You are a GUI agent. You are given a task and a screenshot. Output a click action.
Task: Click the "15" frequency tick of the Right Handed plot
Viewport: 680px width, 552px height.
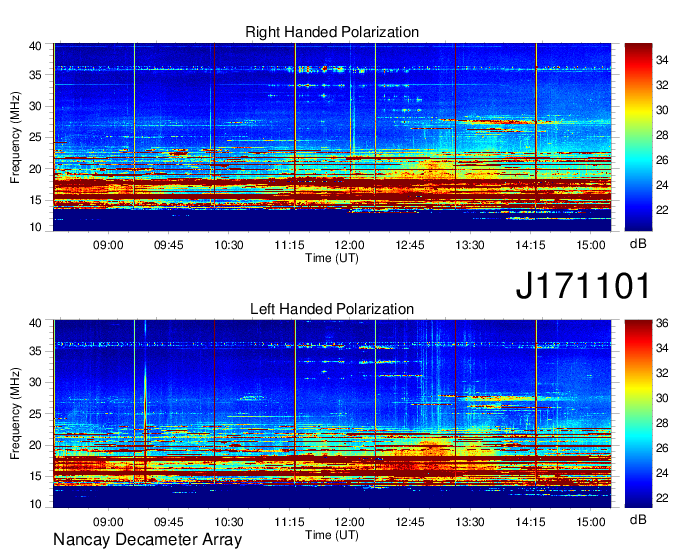coord(36,200)
